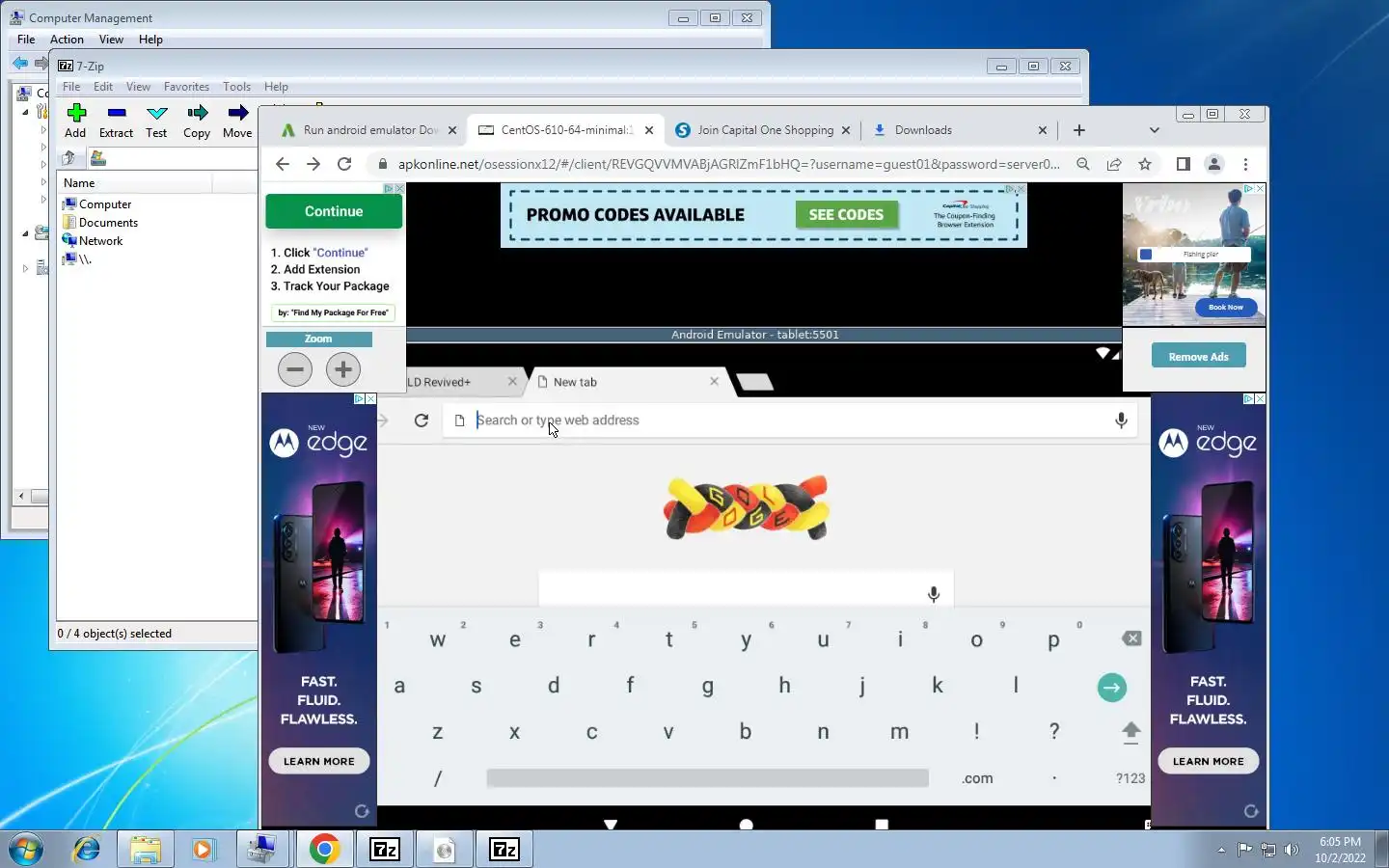Show hidden system tray icons

point(1221,850)
